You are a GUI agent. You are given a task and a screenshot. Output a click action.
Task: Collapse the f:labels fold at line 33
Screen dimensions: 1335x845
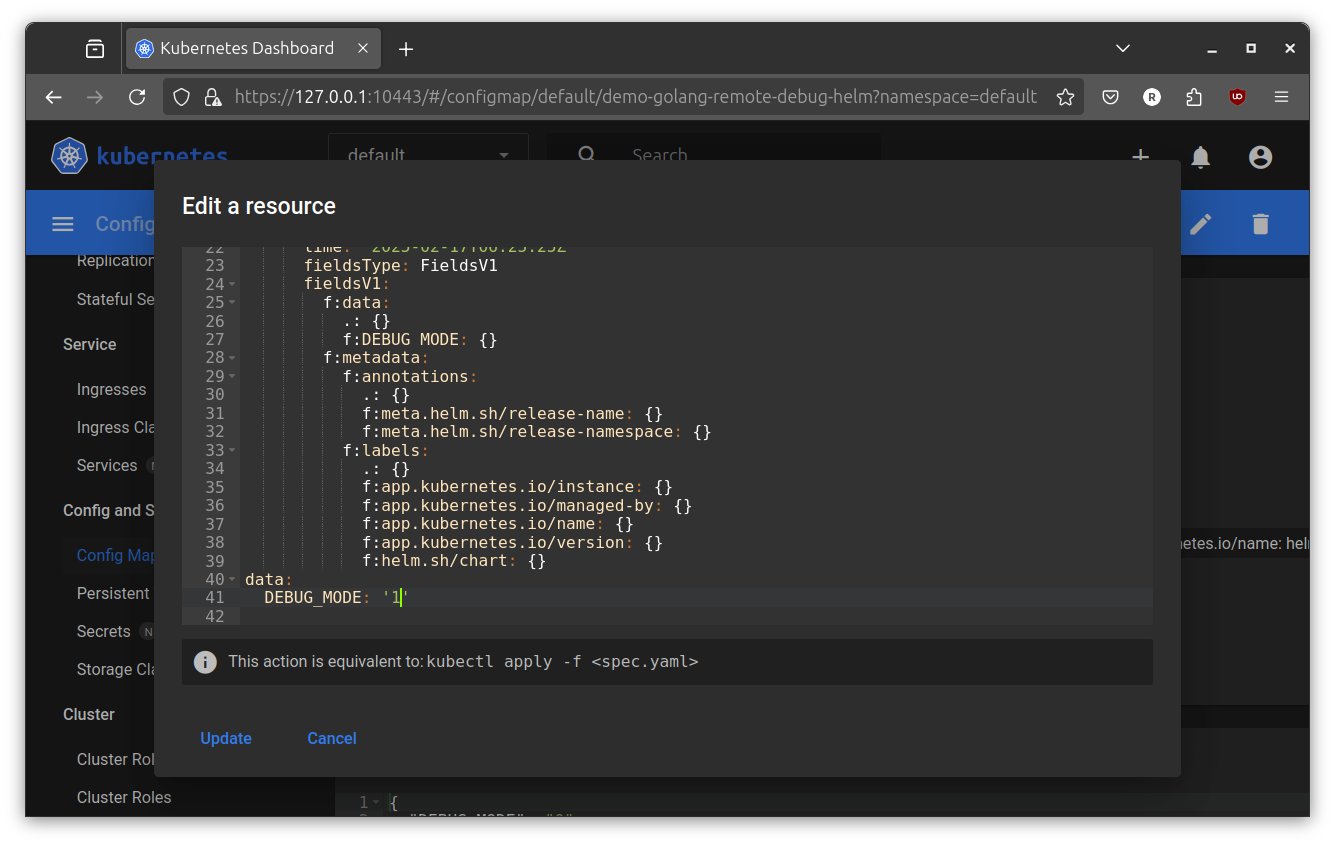[232, 450]
